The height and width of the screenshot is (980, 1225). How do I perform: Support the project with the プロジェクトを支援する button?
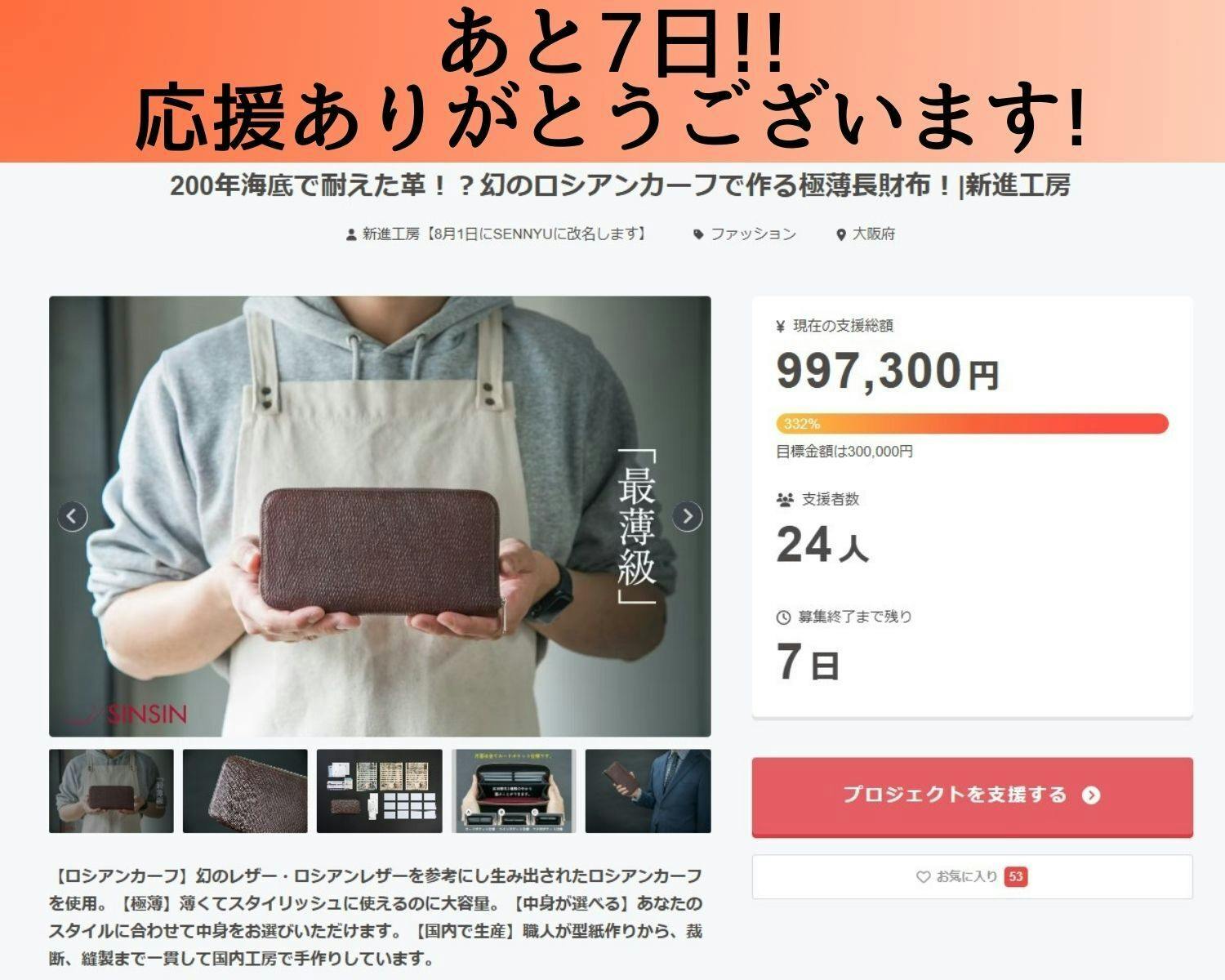972,796
